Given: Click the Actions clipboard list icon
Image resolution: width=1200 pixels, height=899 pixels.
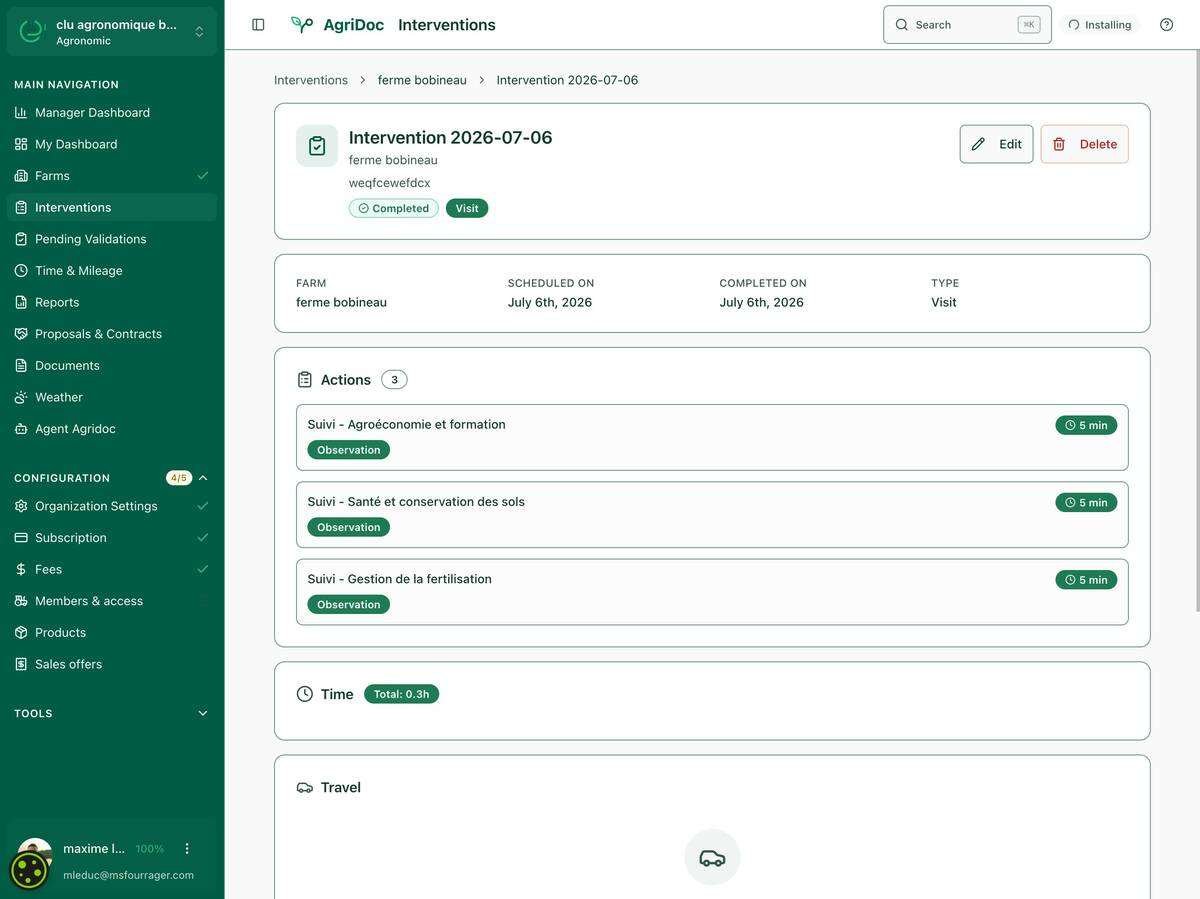Looking at the screenshot, I should click(305, 380).
